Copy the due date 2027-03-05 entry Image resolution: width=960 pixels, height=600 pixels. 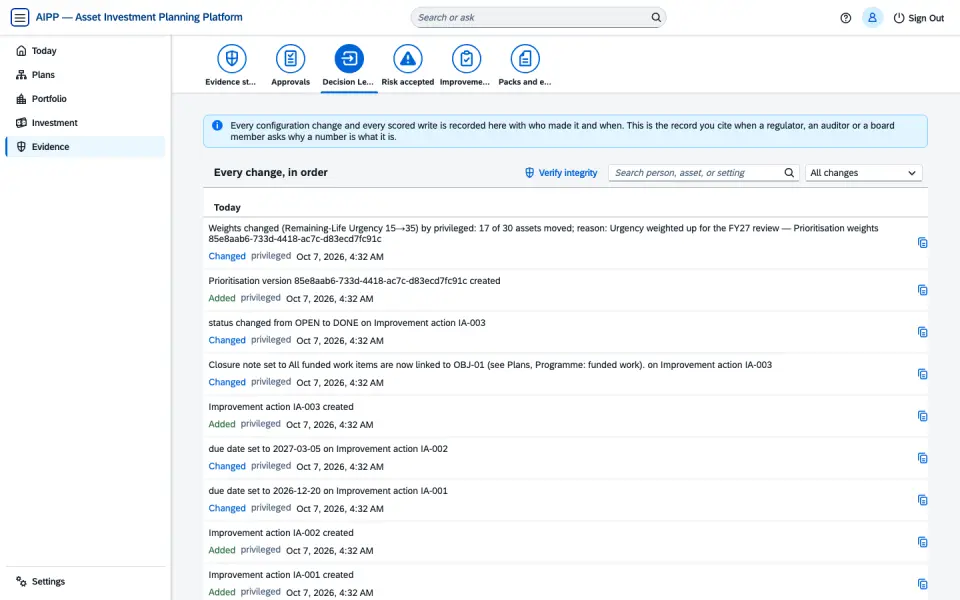pos(922,458)
